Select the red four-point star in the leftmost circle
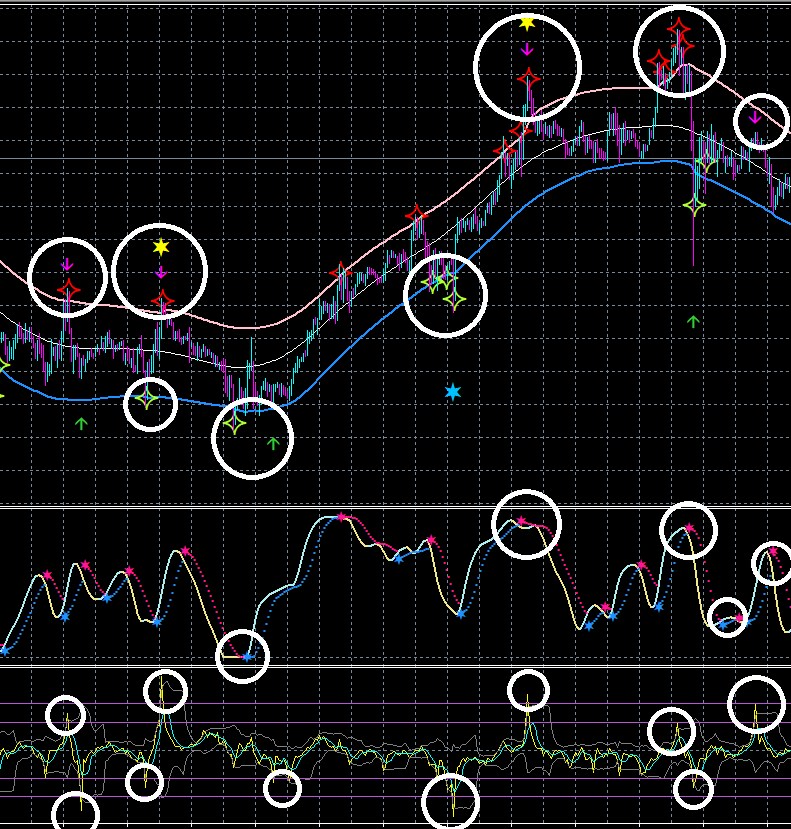 coord(68,289)
